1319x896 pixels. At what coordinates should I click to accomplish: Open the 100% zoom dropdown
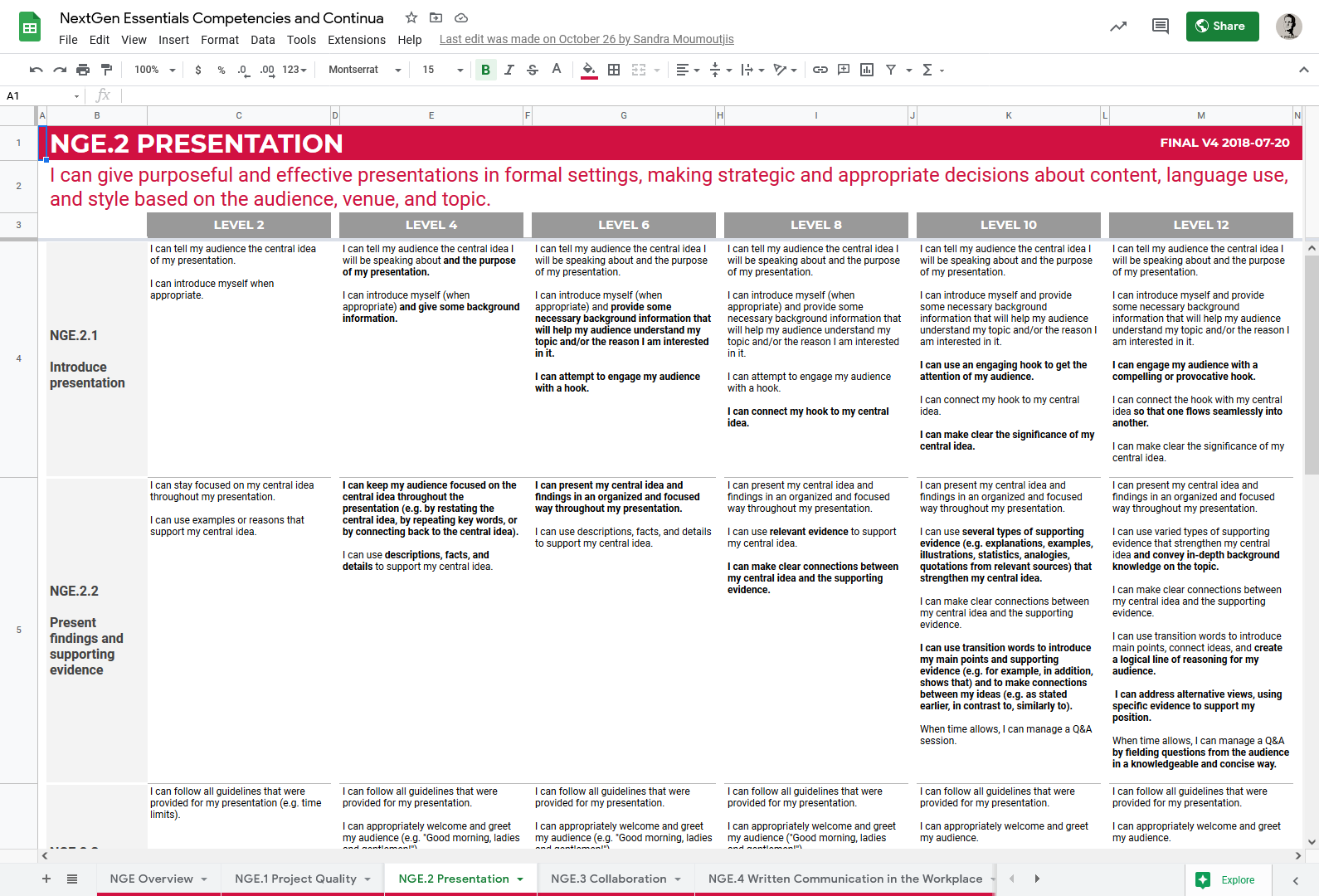tap(154, 70)
